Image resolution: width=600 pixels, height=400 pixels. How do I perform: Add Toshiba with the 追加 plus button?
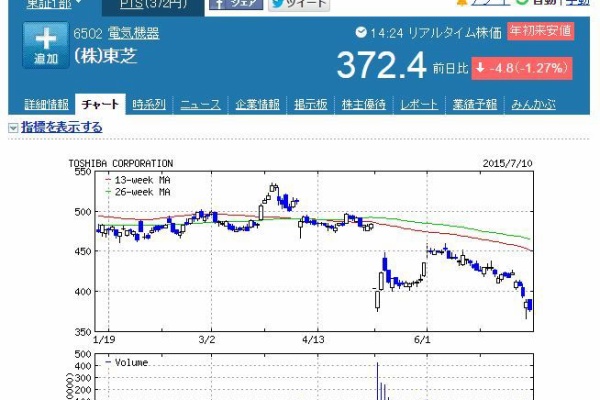click(x=46, y=45)
